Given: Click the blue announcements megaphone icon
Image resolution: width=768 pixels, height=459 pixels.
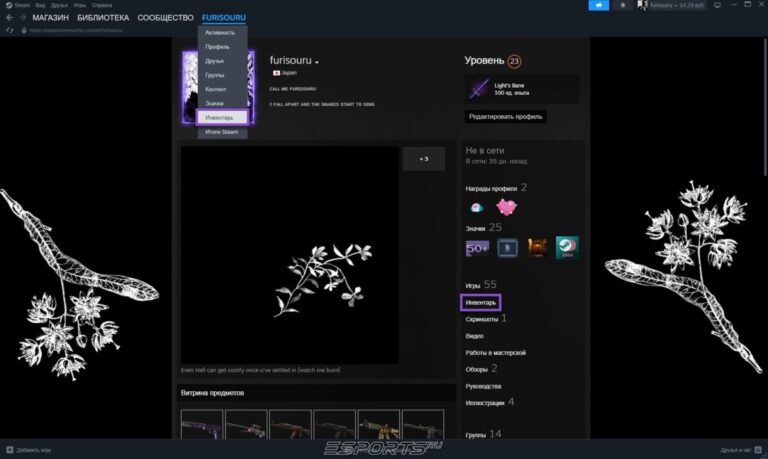Looking at the screenshot, I should pos(600,5).
